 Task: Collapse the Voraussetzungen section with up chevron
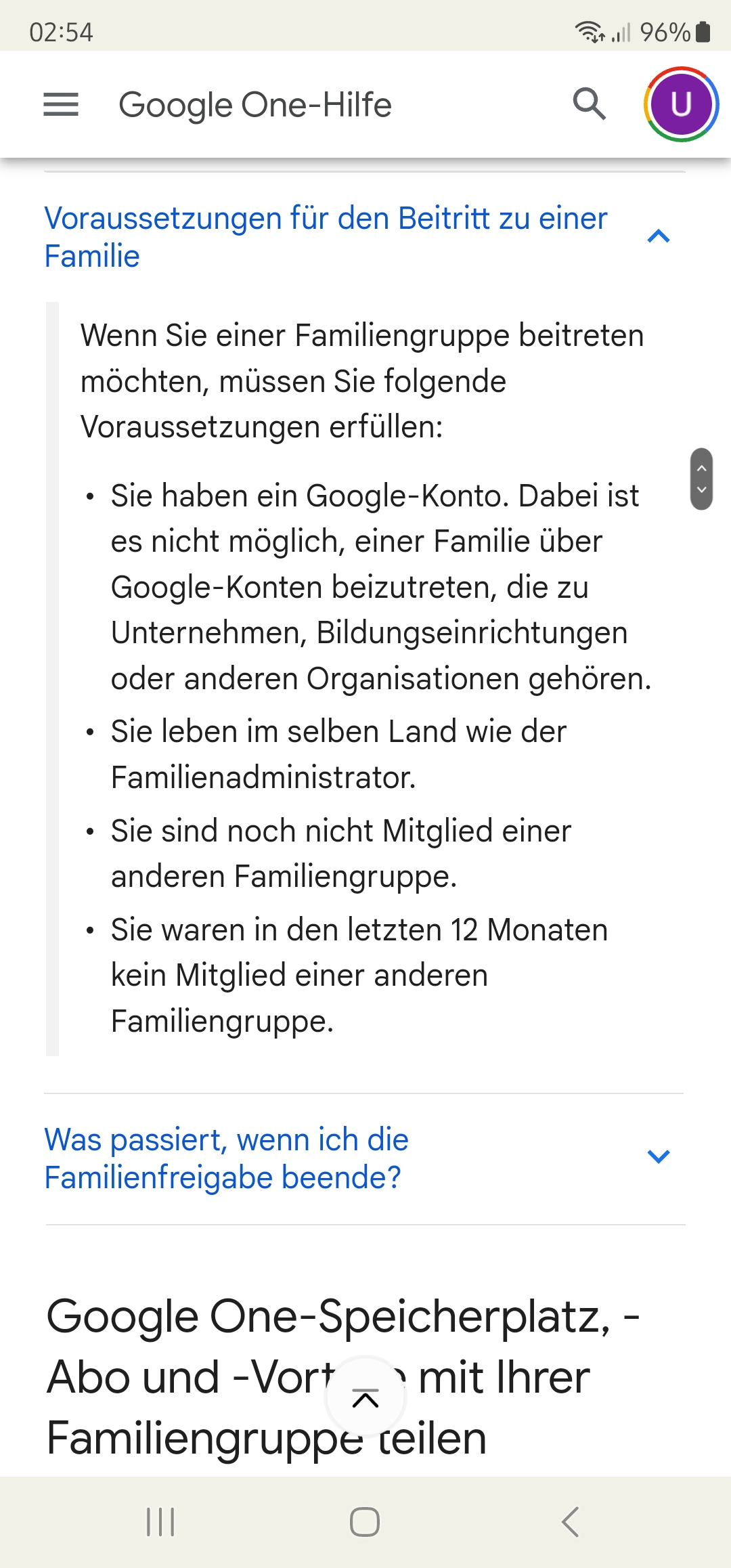tap(659, 236)
